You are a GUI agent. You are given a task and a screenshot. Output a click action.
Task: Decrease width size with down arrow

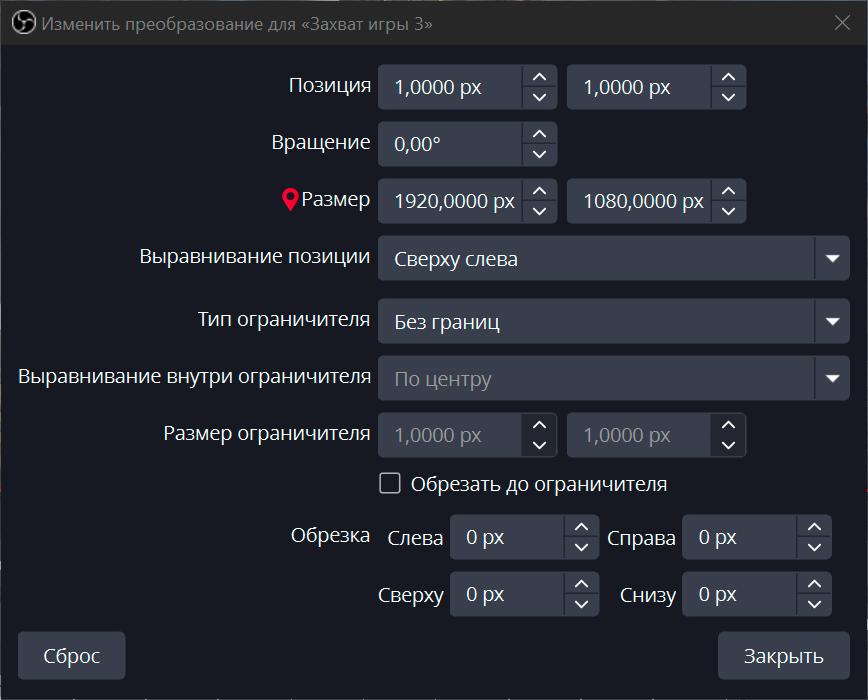539,212
